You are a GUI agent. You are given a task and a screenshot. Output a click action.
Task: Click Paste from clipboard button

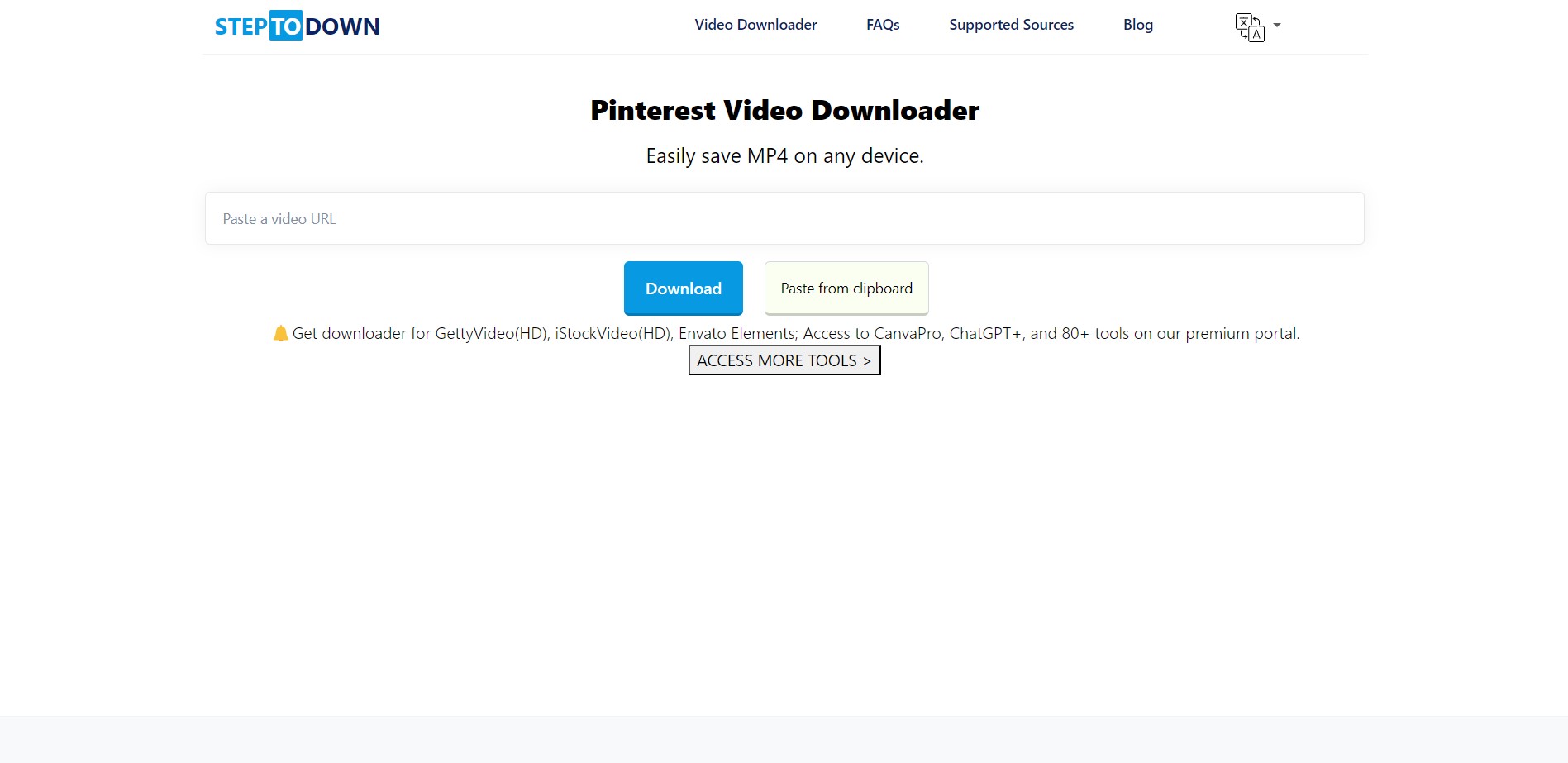point(846,289)
